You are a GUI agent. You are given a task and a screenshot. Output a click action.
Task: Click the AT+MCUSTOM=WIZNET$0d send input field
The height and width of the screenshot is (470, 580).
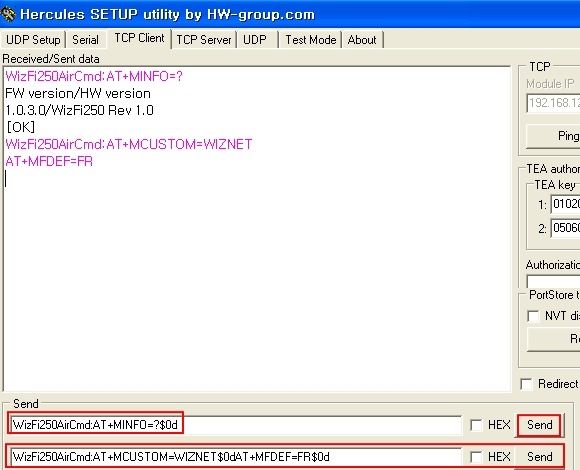(x=236, y=457)
